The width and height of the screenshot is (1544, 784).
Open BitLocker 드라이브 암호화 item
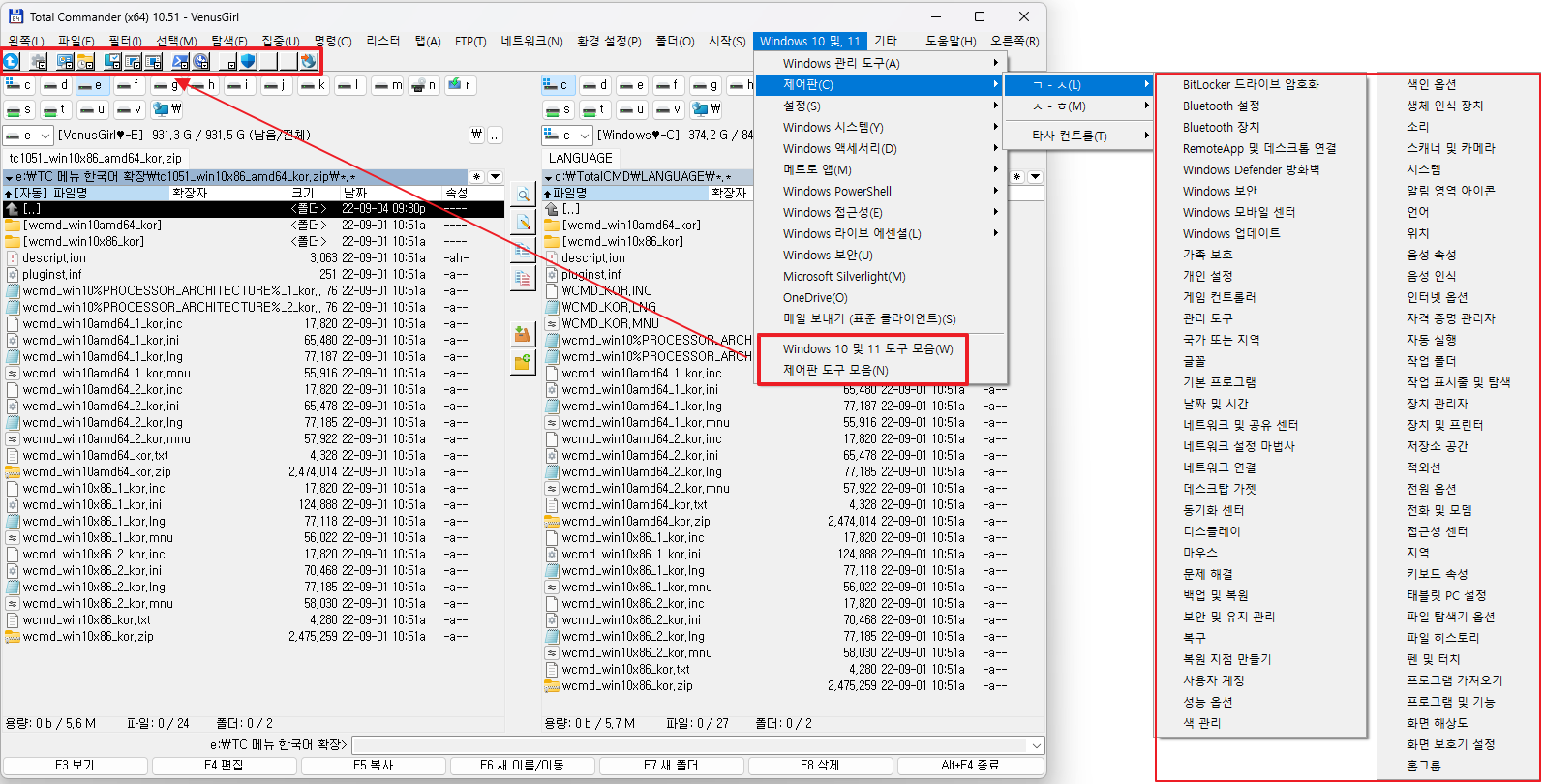point(1251,84)
